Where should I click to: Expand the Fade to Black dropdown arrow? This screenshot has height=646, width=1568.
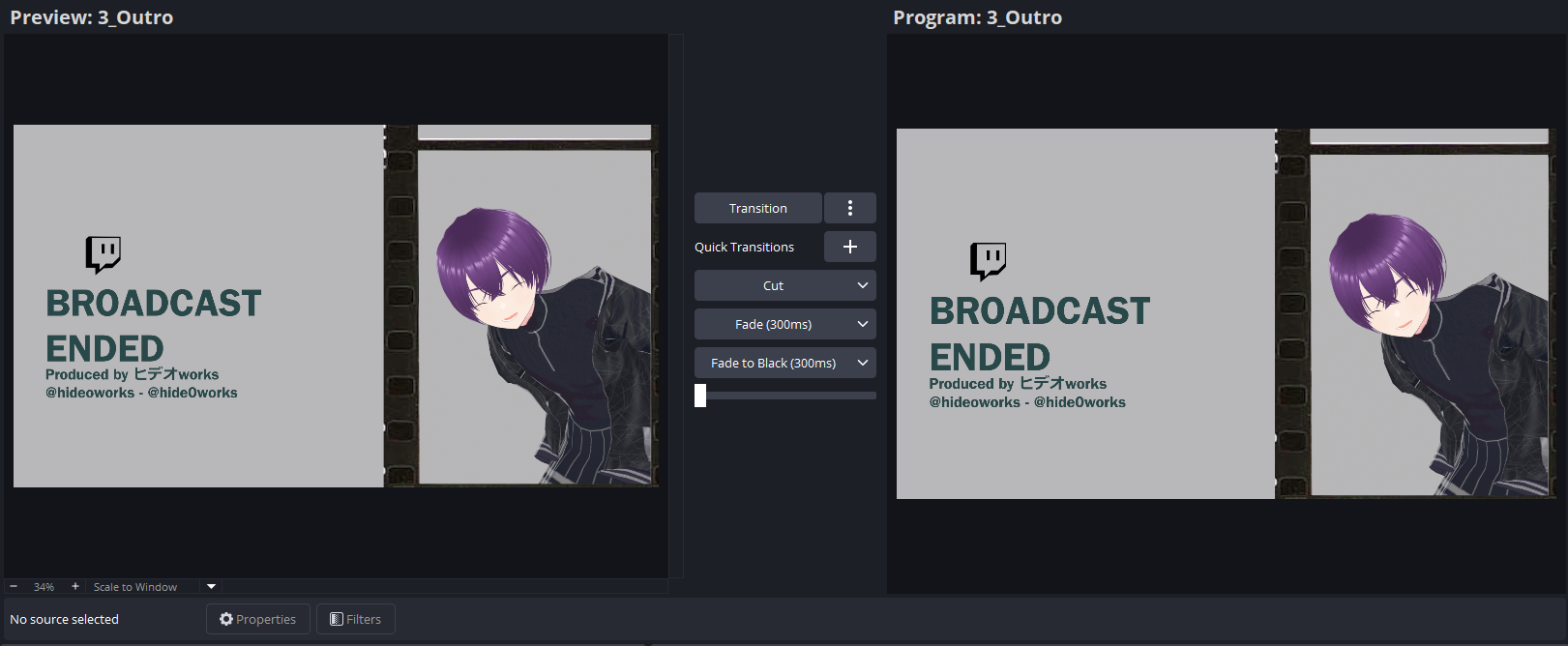pyautogui.click(x=863, y=363)
